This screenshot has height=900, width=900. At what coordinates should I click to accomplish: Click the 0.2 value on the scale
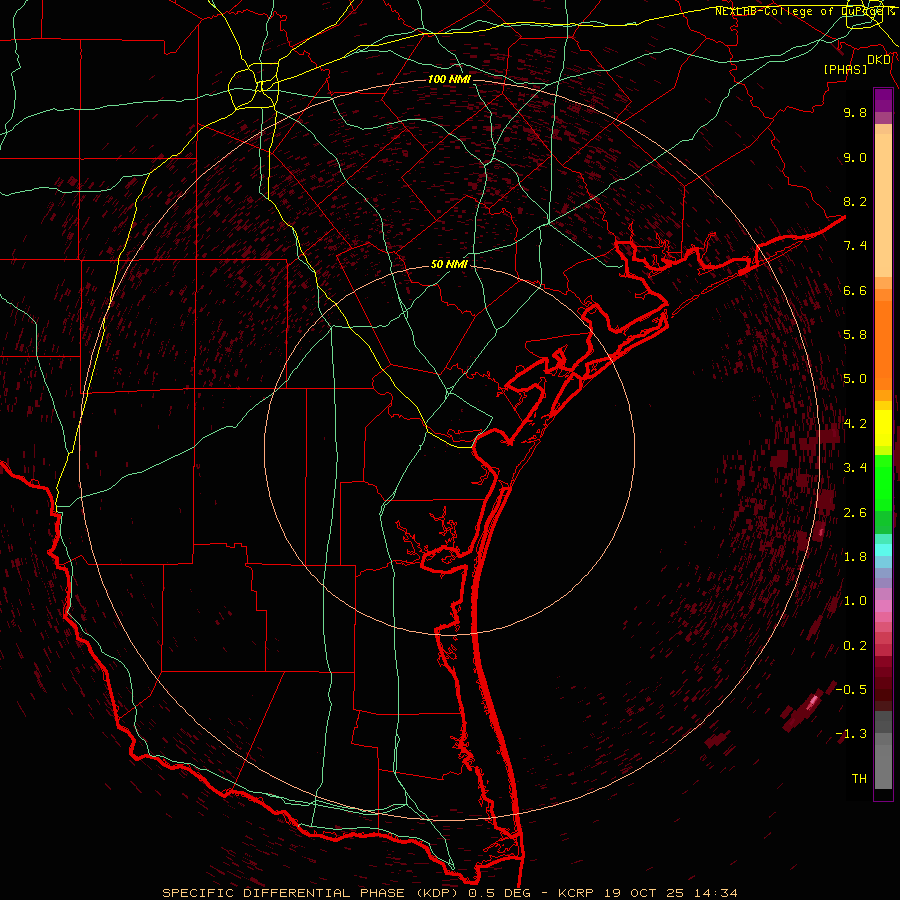[855, 646]
